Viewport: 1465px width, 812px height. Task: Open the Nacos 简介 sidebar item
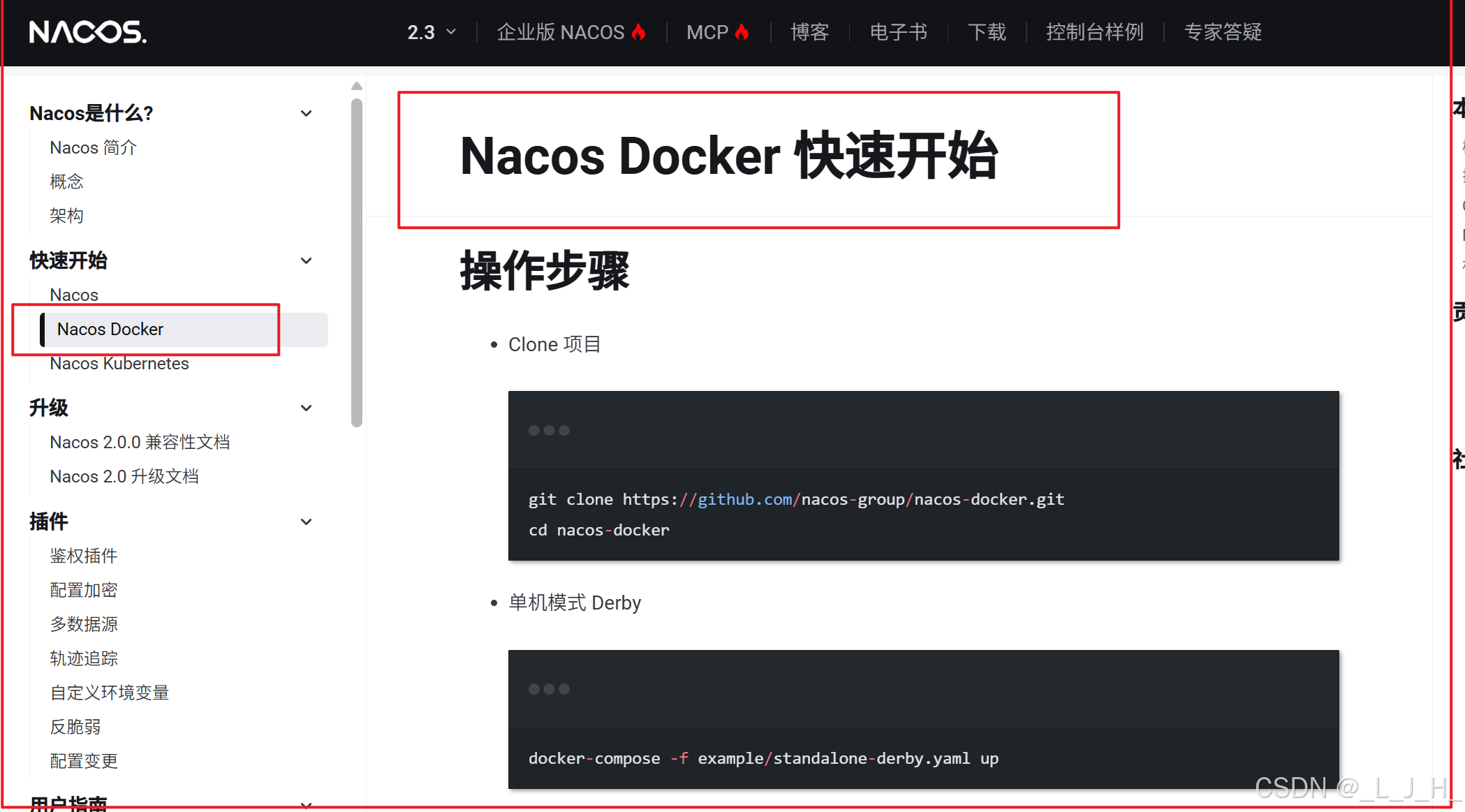tap(93, 148)
